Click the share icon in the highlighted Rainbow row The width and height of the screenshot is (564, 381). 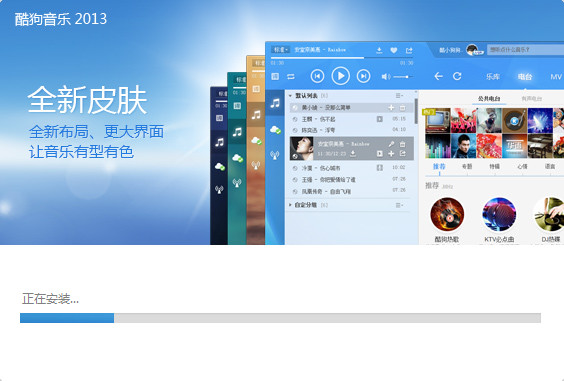tap(402, 154)
